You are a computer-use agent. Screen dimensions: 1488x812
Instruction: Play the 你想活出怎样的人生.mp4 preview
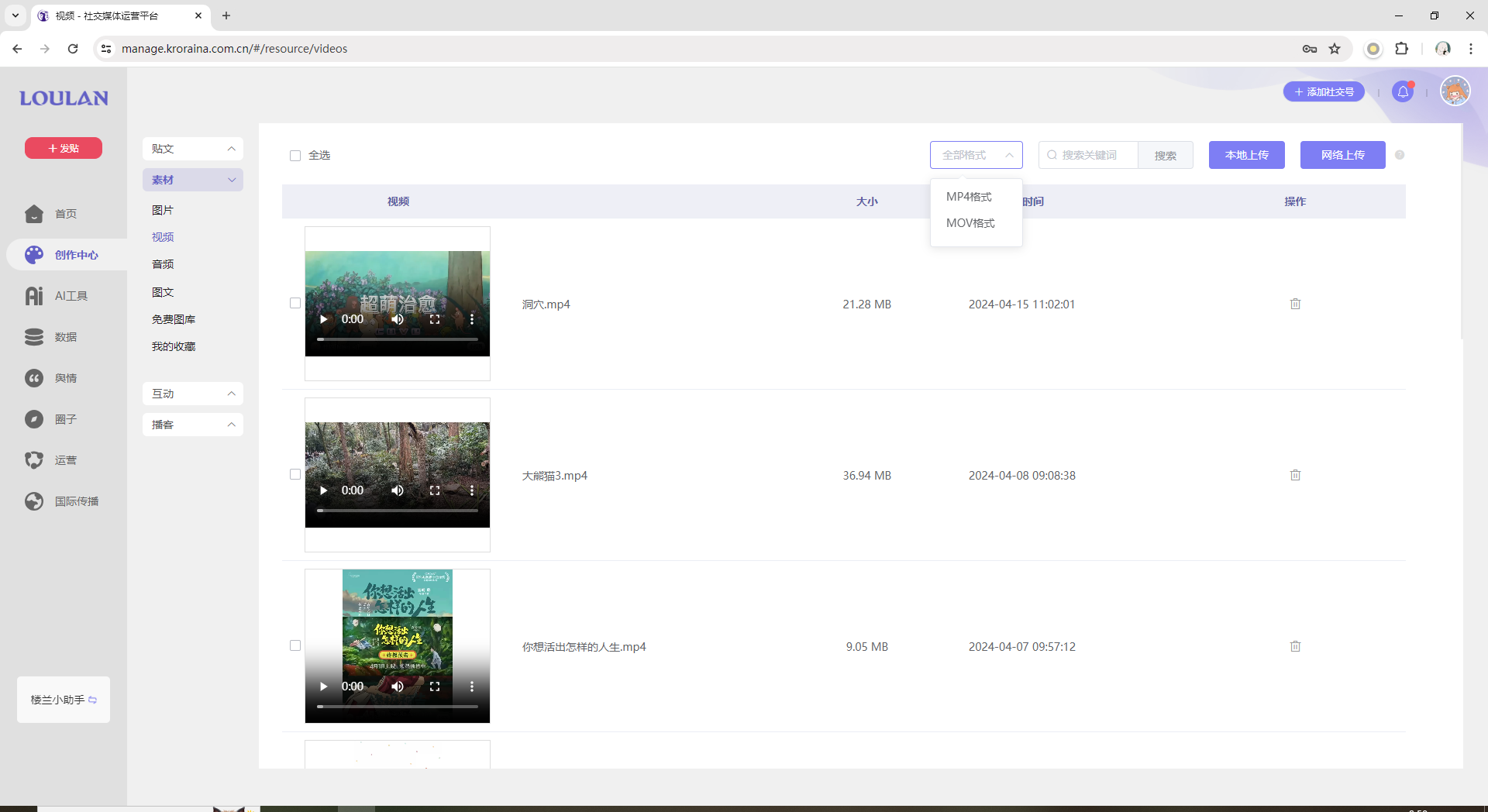(x=324, y=686)
